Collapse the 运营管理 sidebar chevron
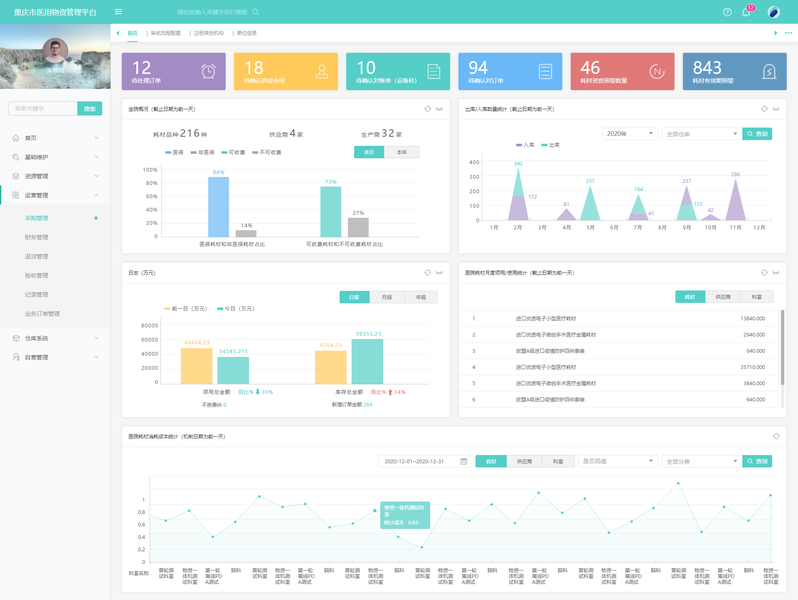798x600 pixels. coord(96,195)
